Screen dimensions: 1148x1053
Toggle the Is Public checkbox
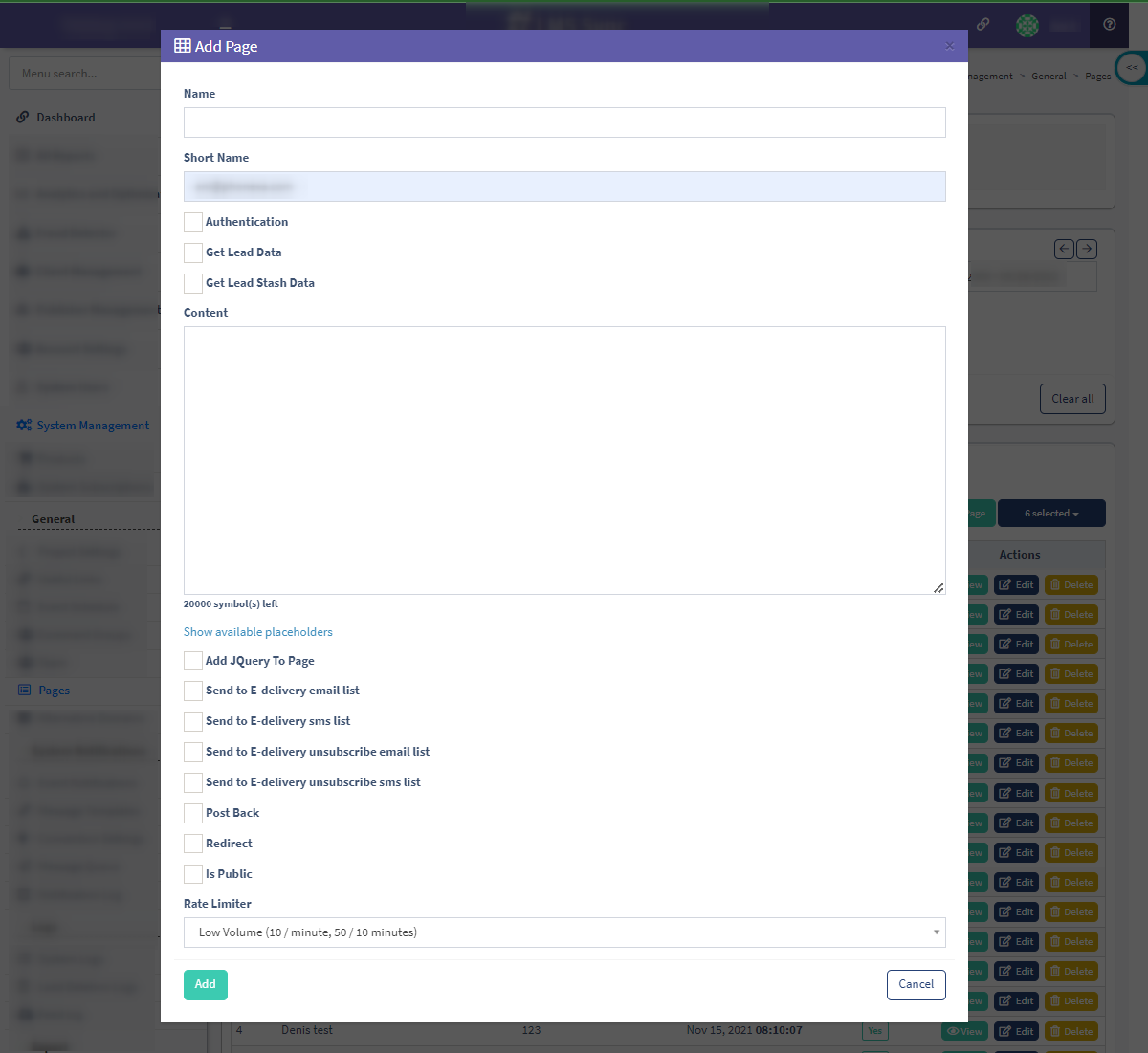coord(193,874)
